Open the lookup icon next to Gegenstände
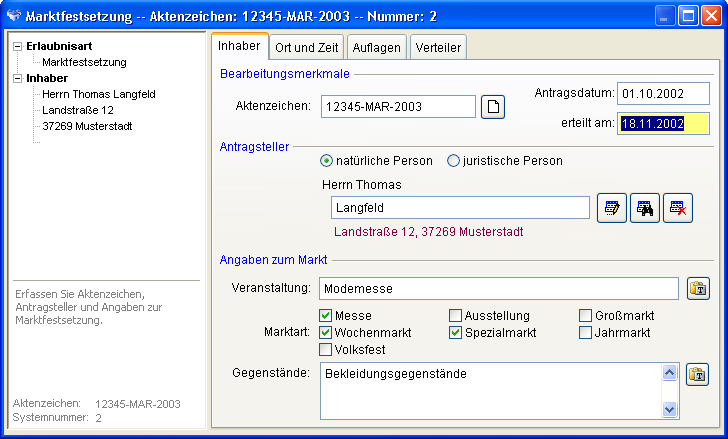The width and height of the screenshot is (728, 439). 697,375
